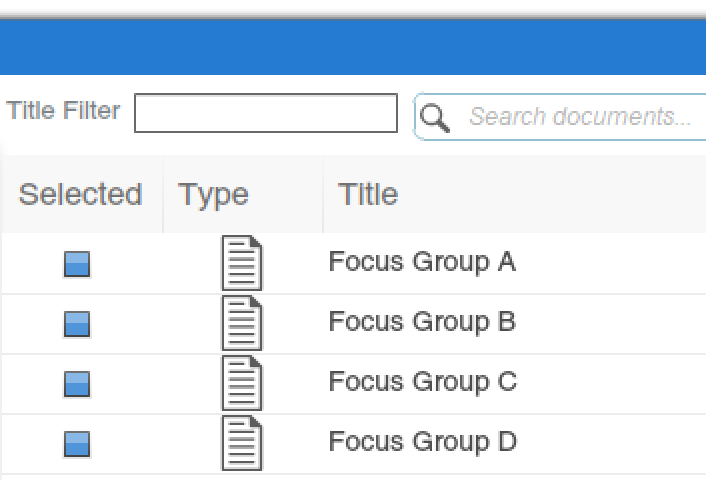Screen dimensions: 706x480
Task: Click the document icon for Focus Group C
Action: click(242, 383)
